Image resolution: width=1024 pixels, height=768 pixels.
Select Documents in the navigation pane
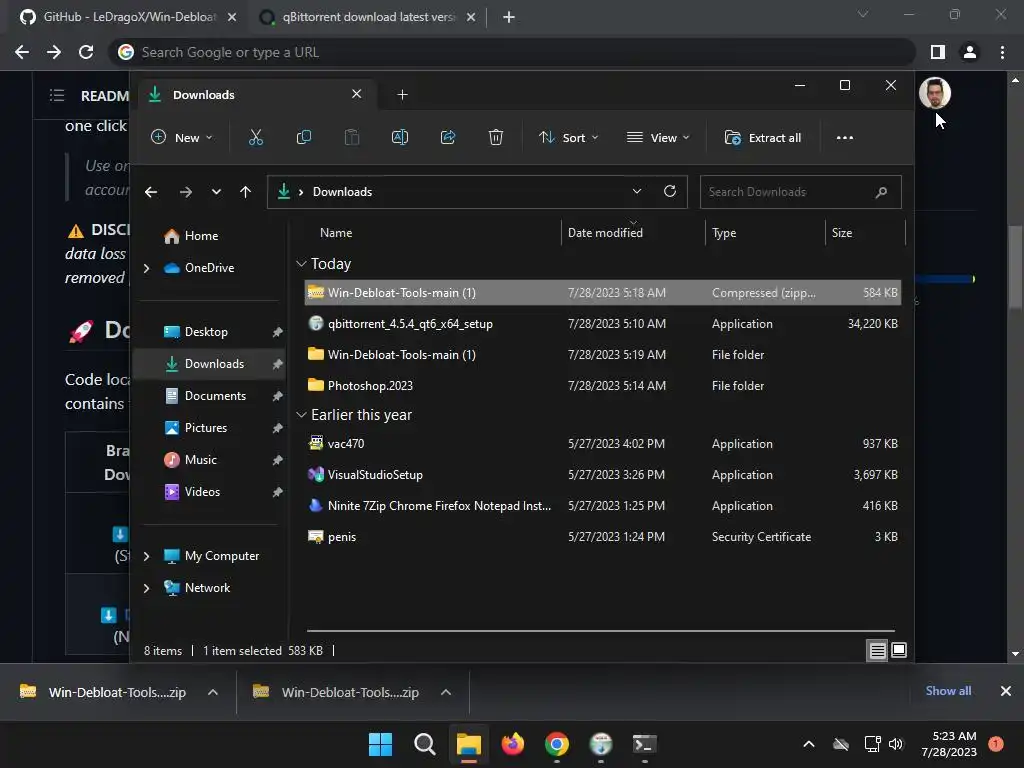pos(204,396)
